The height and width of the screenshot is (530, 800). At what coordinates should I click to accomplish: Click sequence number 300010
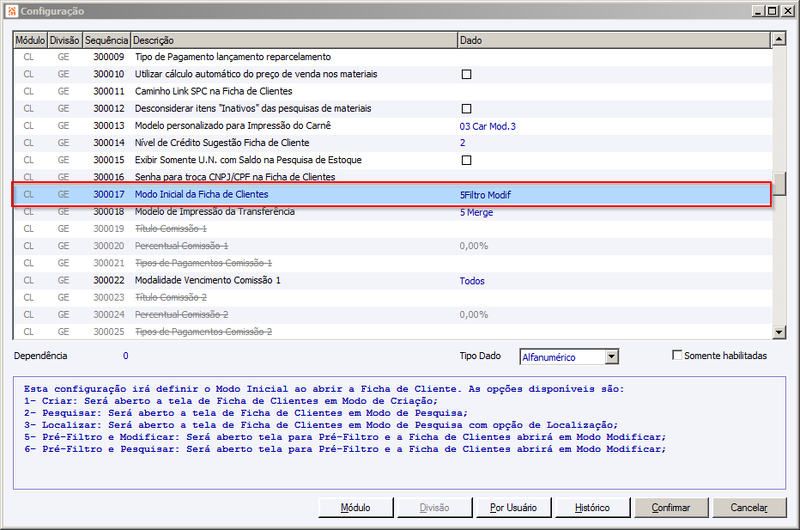[109, 74]
